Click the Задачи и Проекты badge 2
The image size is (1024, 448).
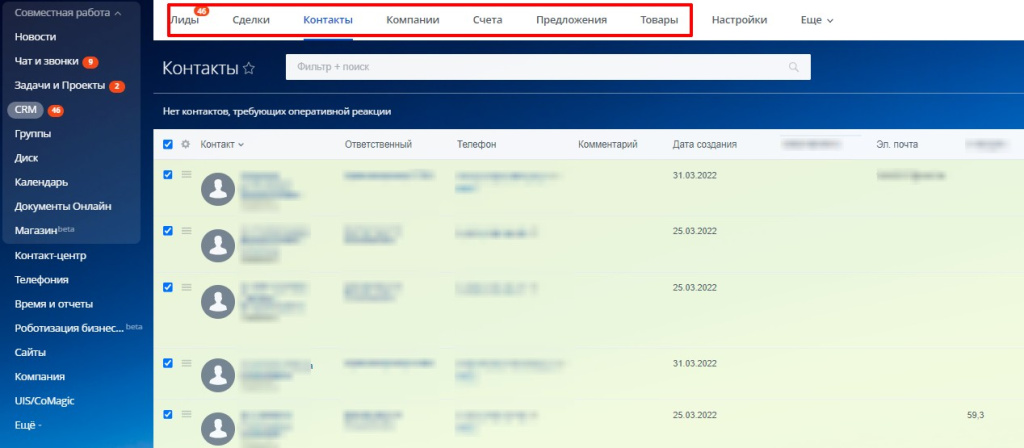point(117,86)
